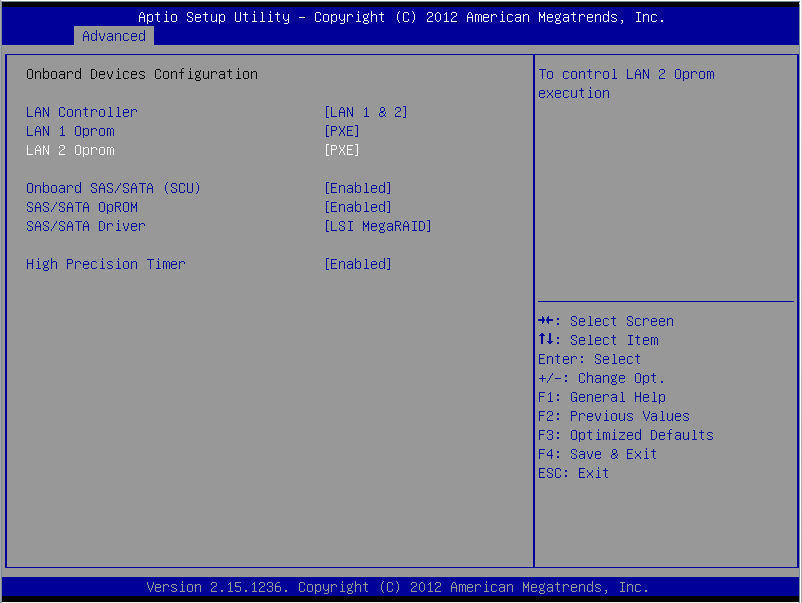Click the Enter: Select hint

tap(589, 359)
